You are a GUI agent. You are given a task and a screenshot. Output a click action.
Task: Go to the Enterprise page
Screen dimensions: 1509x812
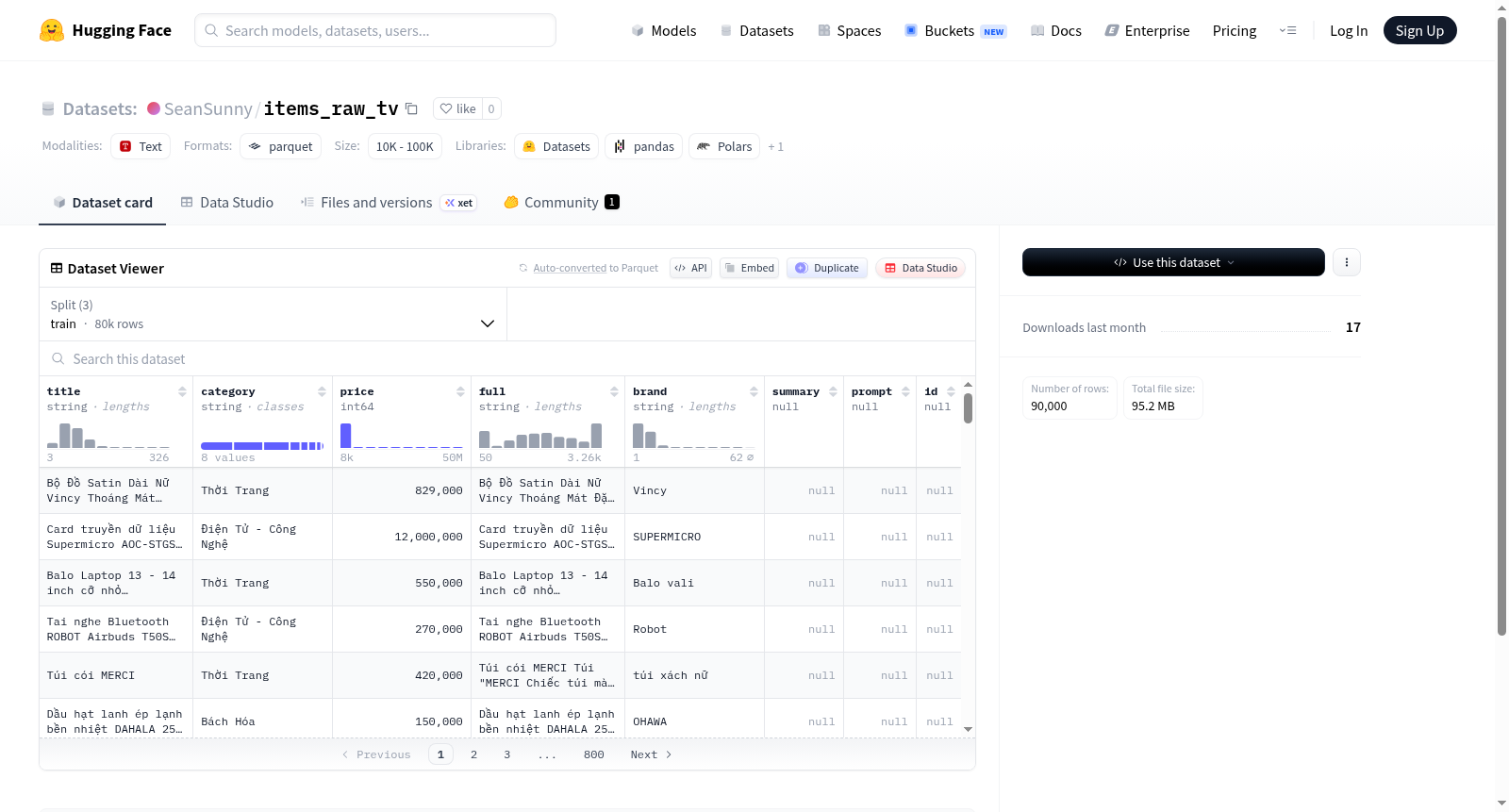1147,30
